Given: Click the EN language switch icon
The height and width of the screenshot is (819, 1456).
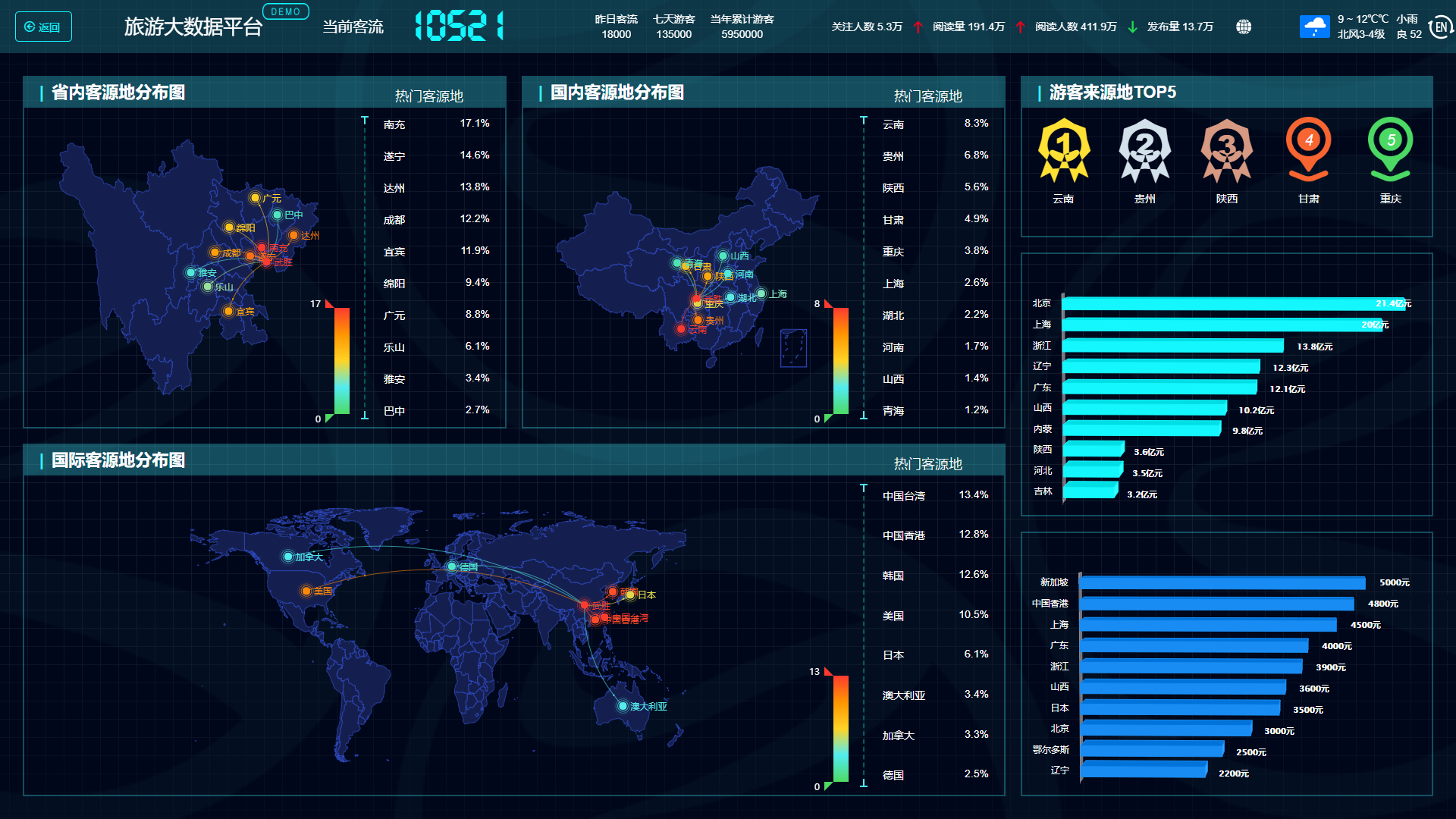Looking at the screenshot, I should point(1440,27).
